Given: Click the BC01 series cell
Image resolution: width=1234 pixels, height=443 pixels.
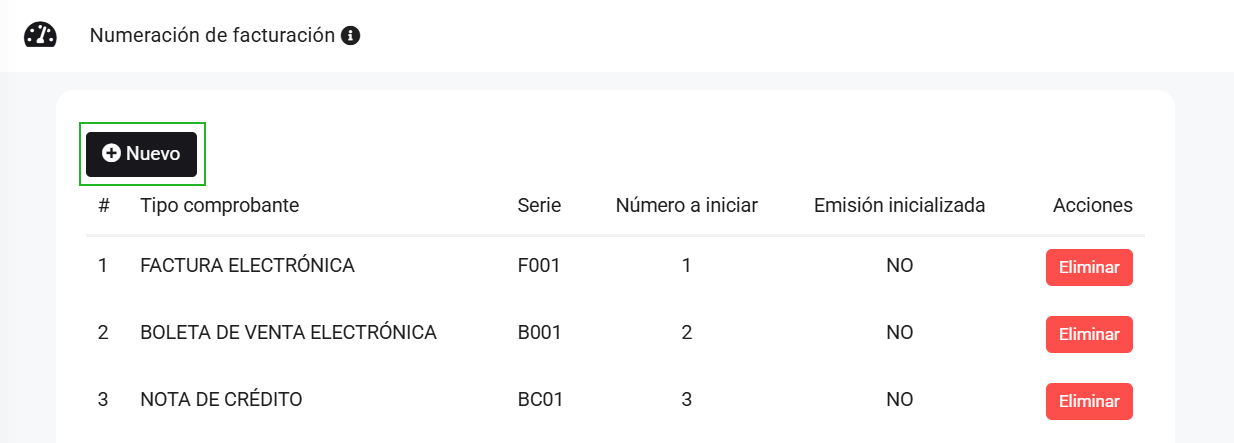Looking at the screenshot, I should tap(541, 400).
